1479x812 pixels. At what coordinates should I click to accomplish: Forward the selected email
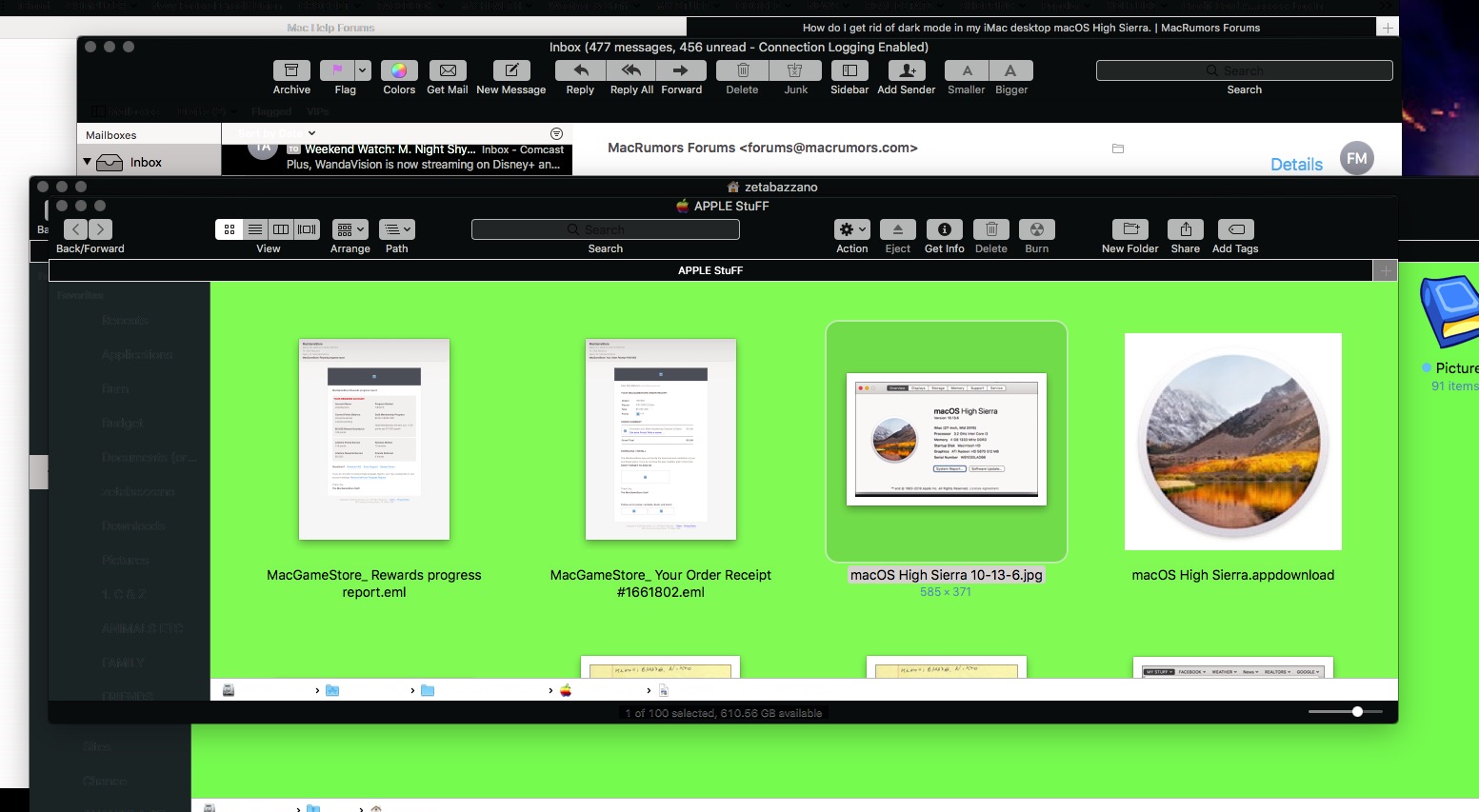681,70
